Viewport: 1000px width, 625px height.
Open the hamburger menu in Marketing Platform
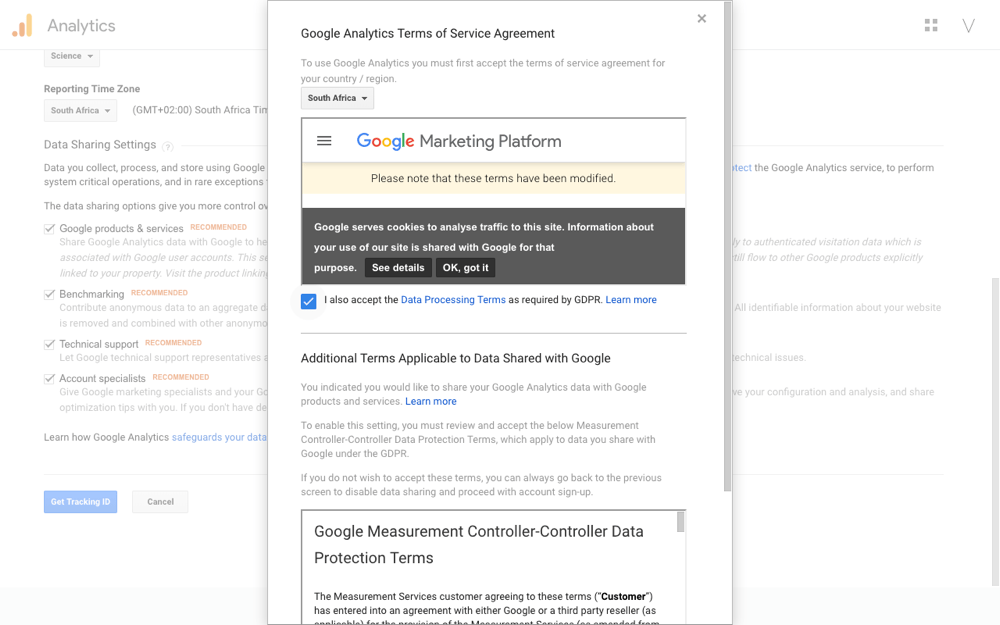tap(324, 141)
